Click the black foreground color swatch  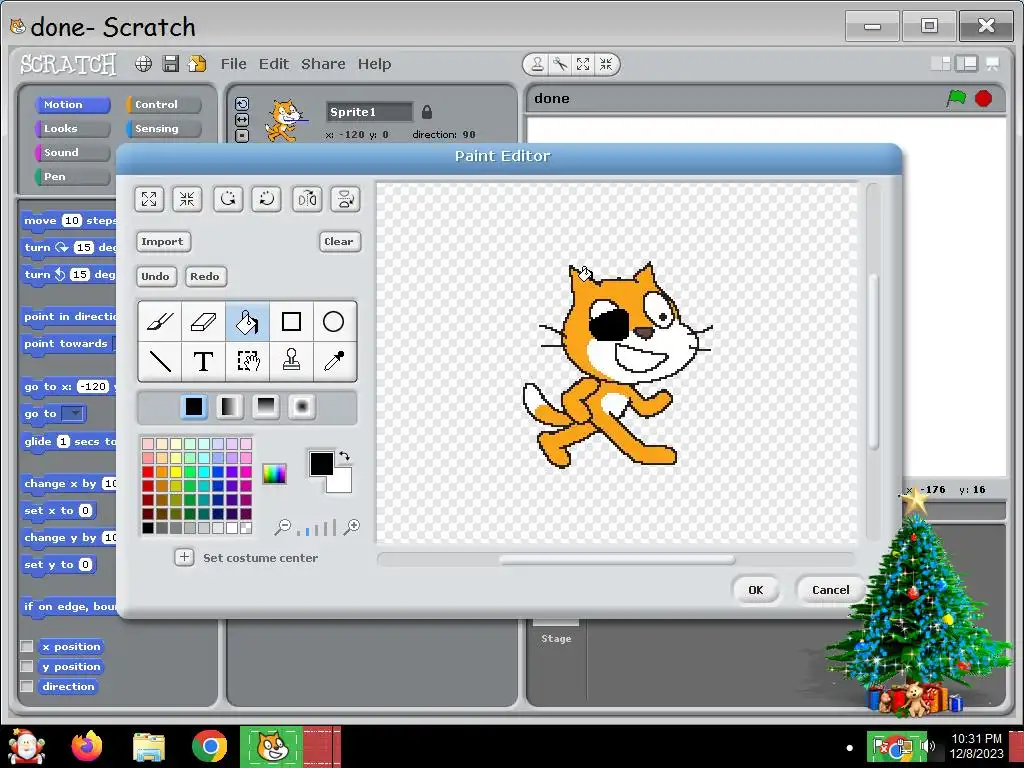coord(321,463)
